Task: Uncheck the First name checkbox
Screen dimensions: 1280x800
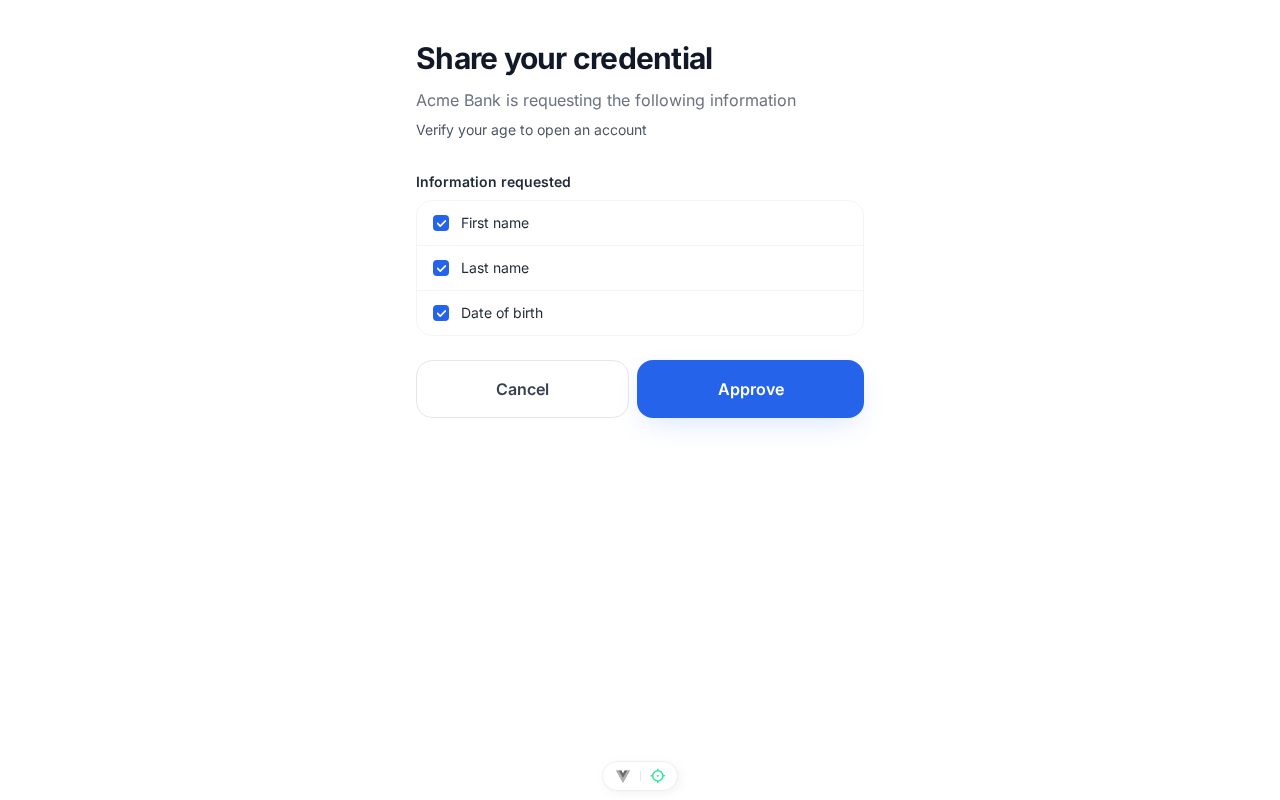Action: click(x=441, y=223)
